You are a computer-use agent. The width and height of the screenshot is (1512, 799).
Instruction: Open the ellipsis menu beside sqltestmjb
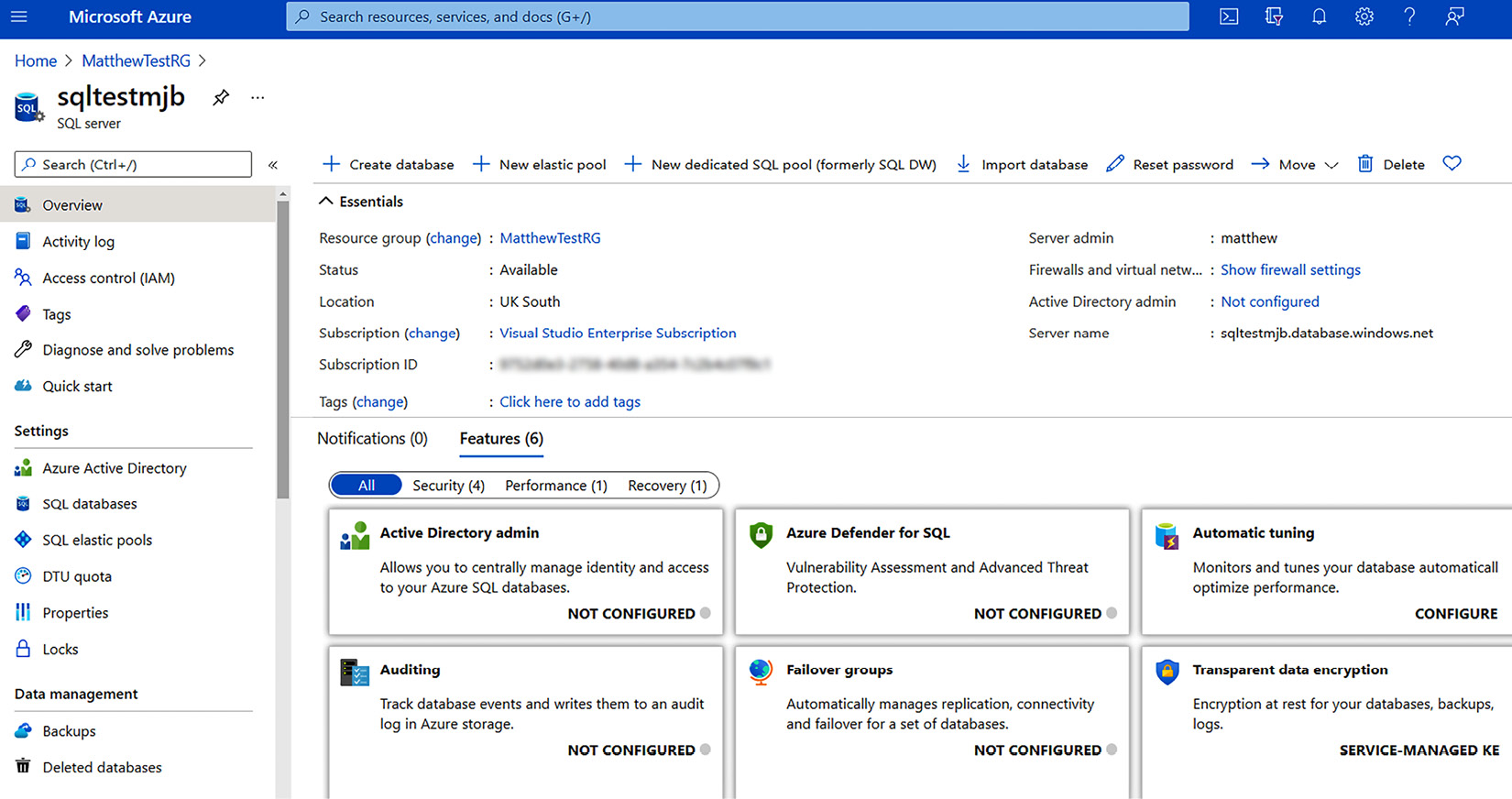(x=257, y=97)
